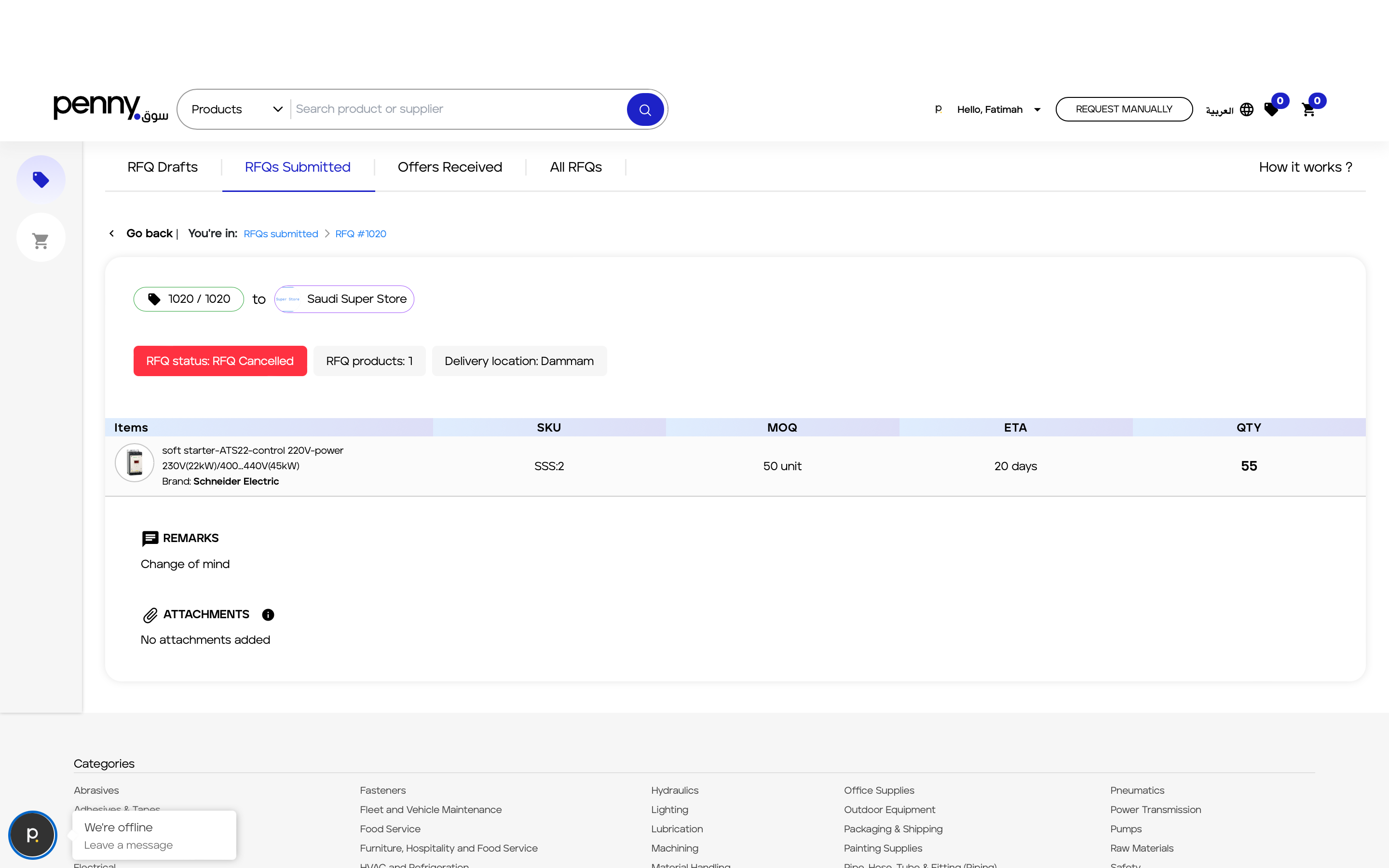Click the Schneider Electric brand text
Viewport: 1389px width, 868px height.
point(236,481)
